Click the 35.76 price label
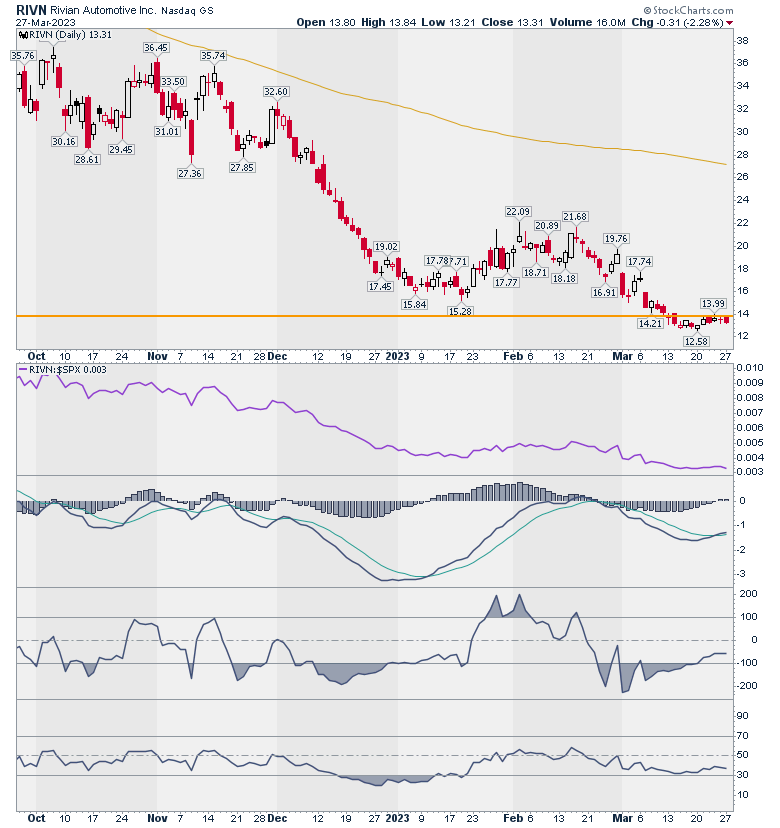The height and width of the screenshot is (828, 780). pos(23,55)
